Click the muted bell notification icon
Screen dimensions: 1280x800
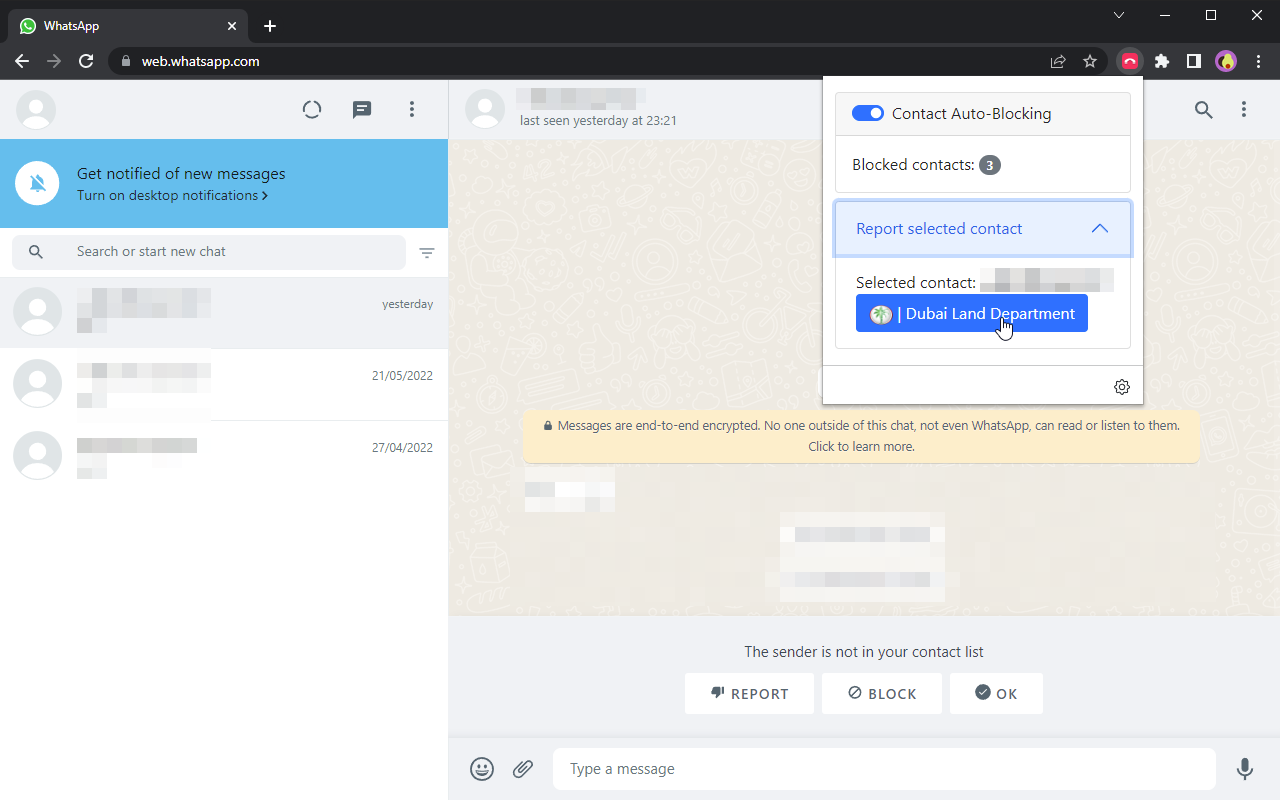pyautogui.click(x=37, y=183)
